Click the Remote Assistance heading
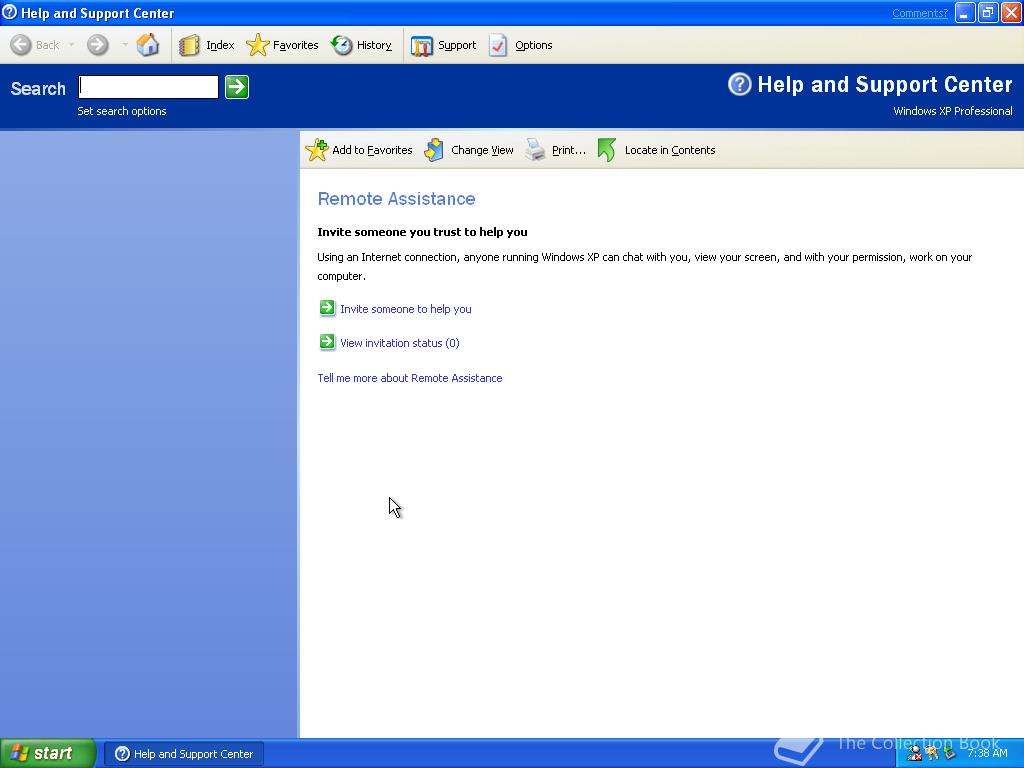 [x=396, y=199]
